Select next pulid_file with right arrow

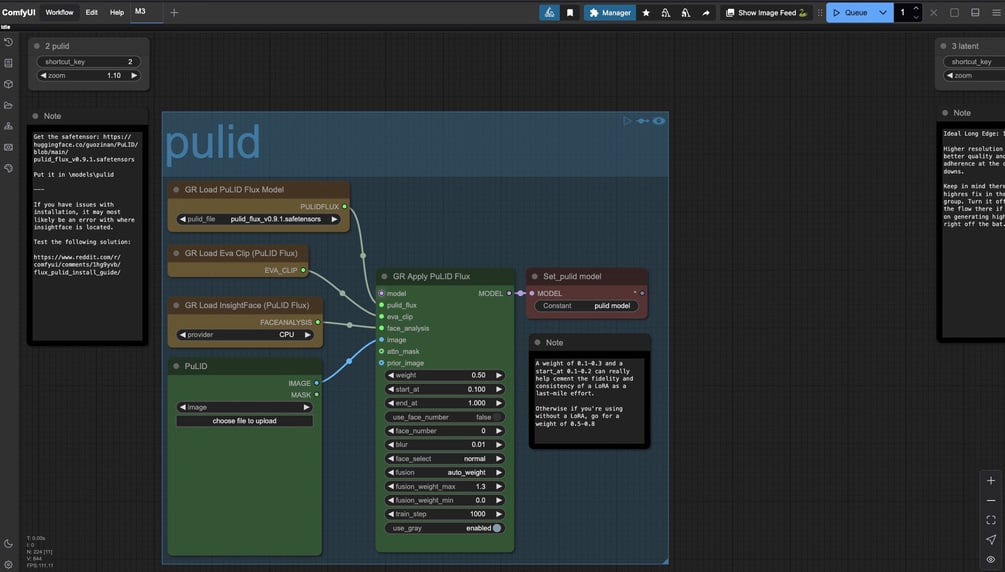(334, 219)
